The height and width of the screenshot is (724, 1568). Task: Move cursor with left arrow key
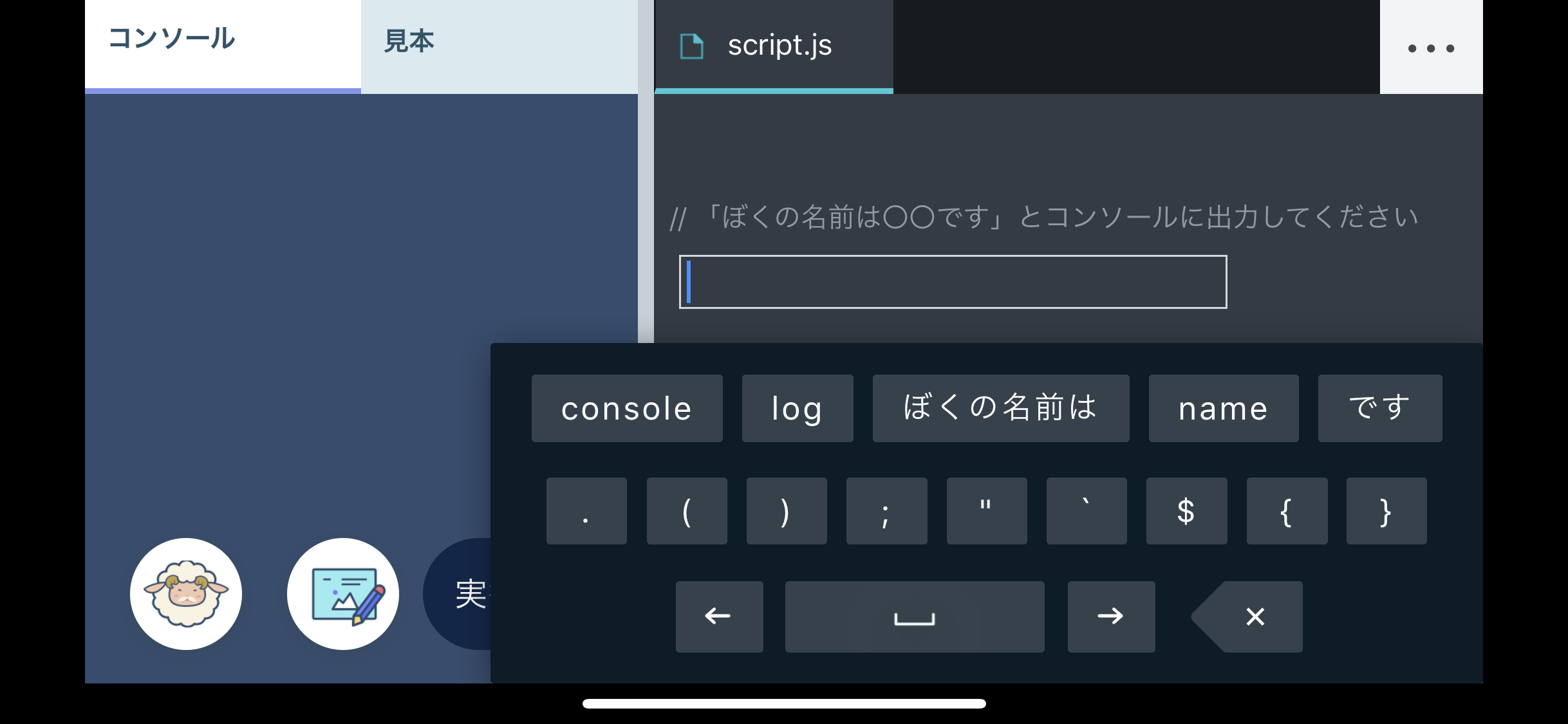pyautogui.click(x=719, y=617)
